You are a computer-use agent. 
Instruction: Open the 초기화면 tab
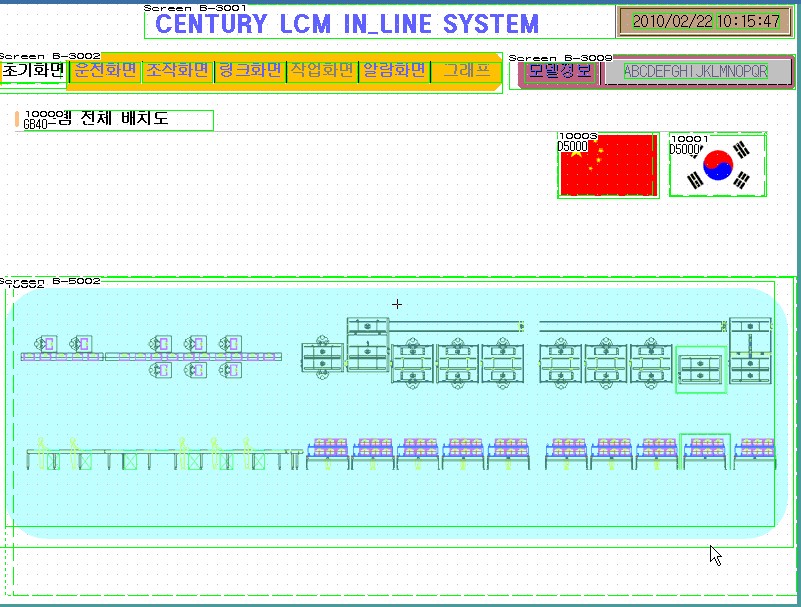(x=33, y=71)
